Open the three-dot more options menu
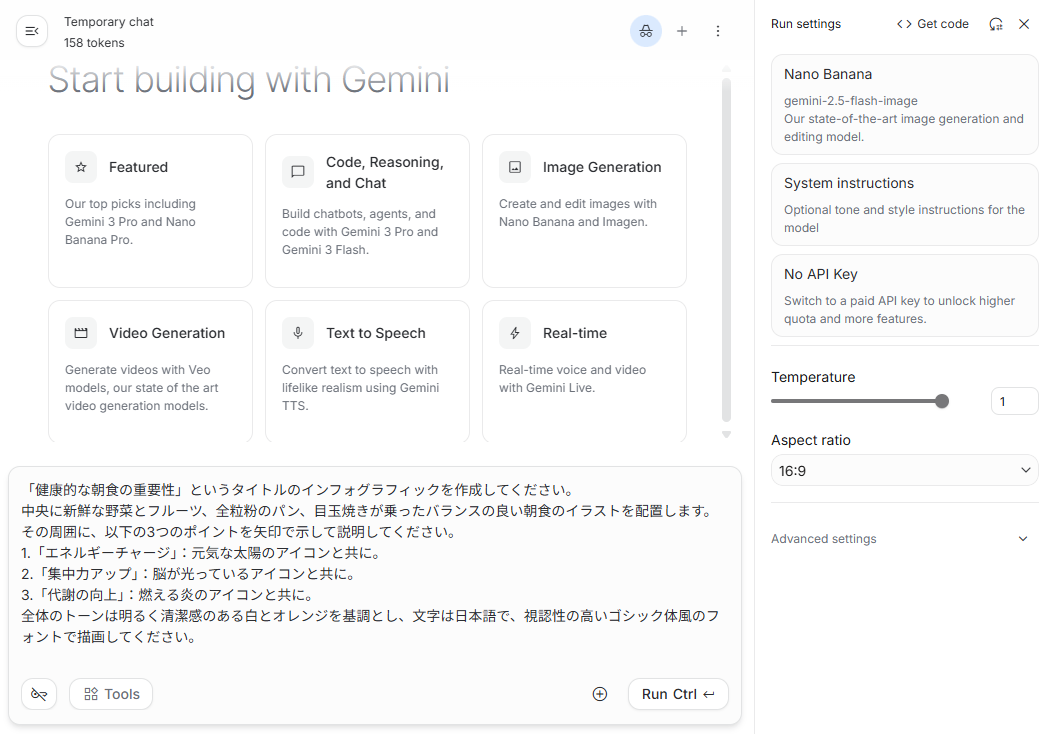 (718, 31)
